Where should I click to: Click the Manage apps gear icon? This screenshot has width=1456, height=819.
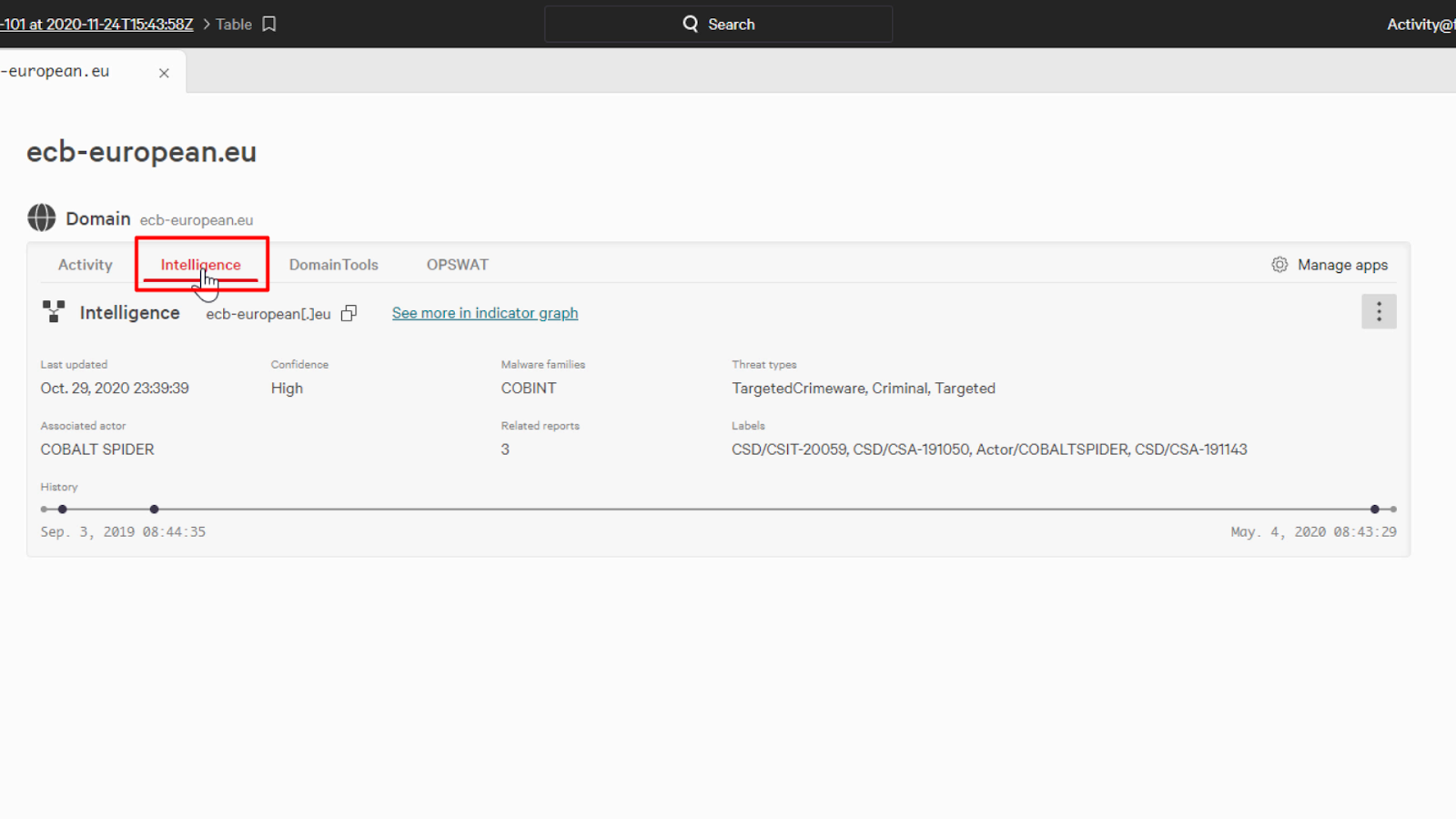coord(1279,265)
